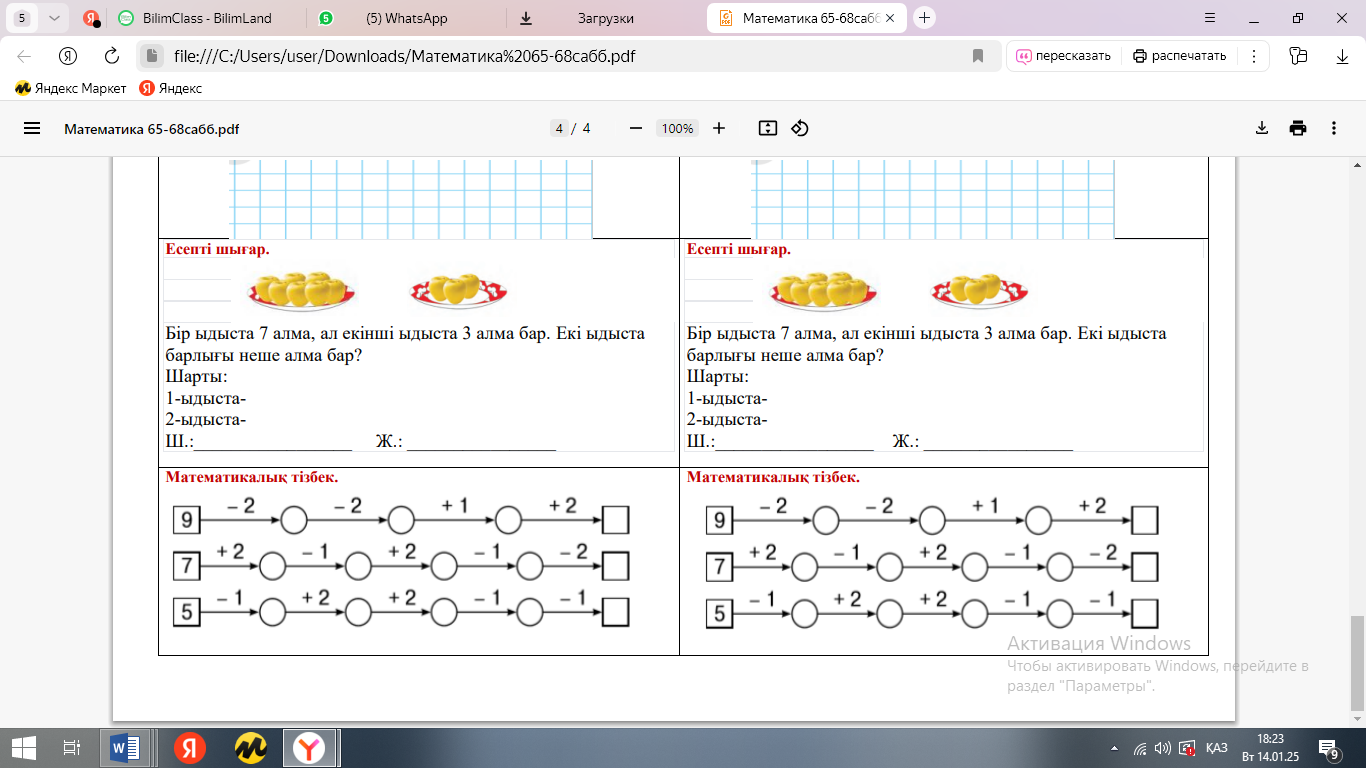Click the site info file icon
Image resolution: width=1366 pixels, height=768 pixels.
click(x=150, y=56)
